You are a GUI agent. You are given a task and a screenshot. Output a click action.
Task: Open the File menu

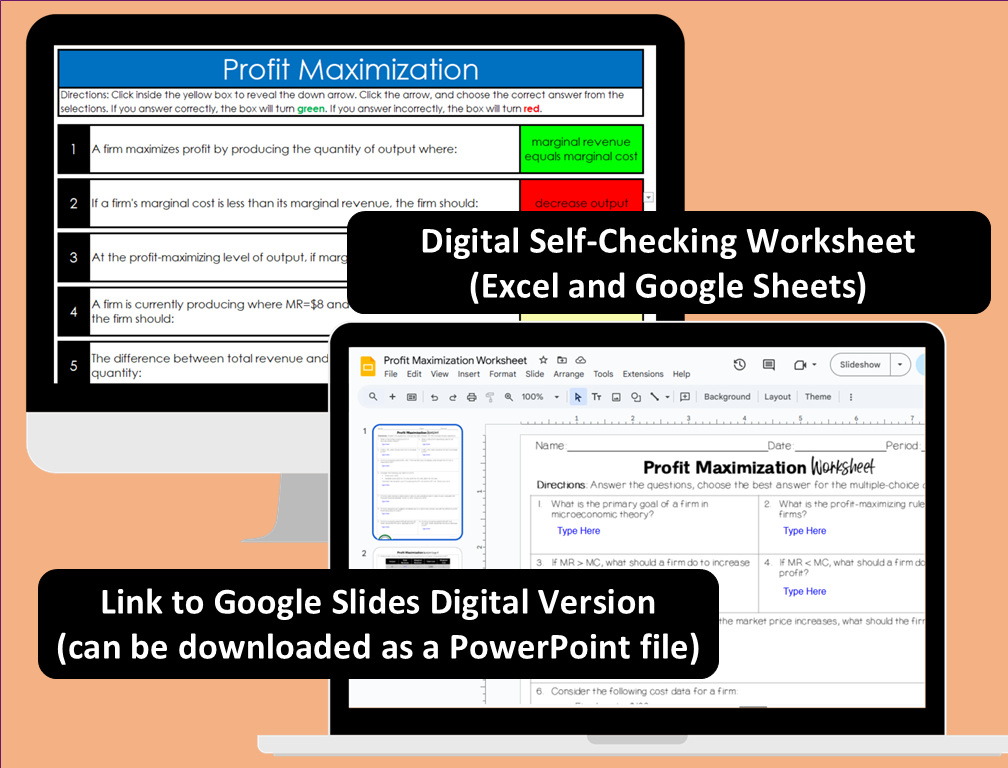point(391,374)
